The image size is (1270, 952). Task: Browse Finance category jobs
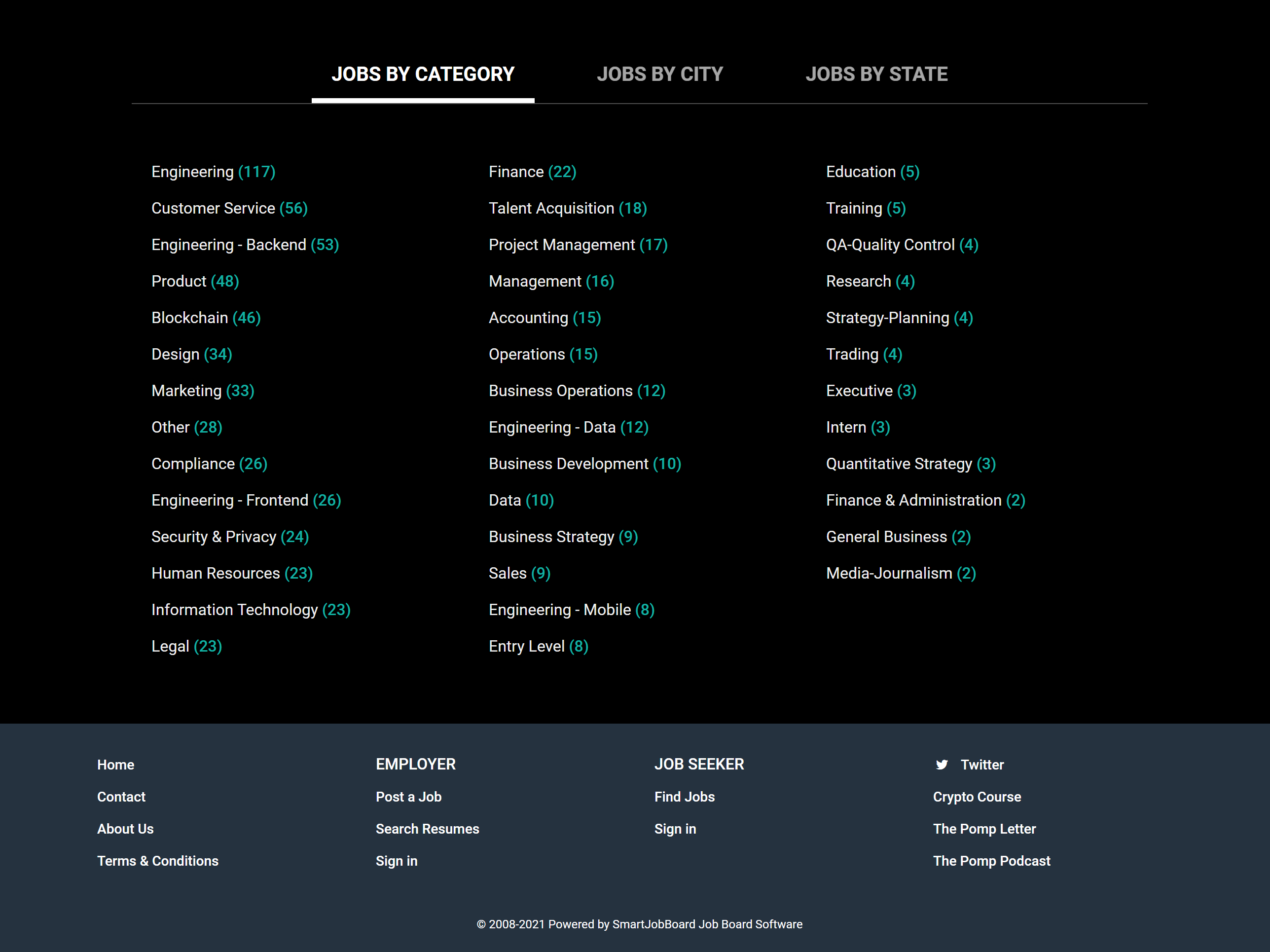coord(516,171)
